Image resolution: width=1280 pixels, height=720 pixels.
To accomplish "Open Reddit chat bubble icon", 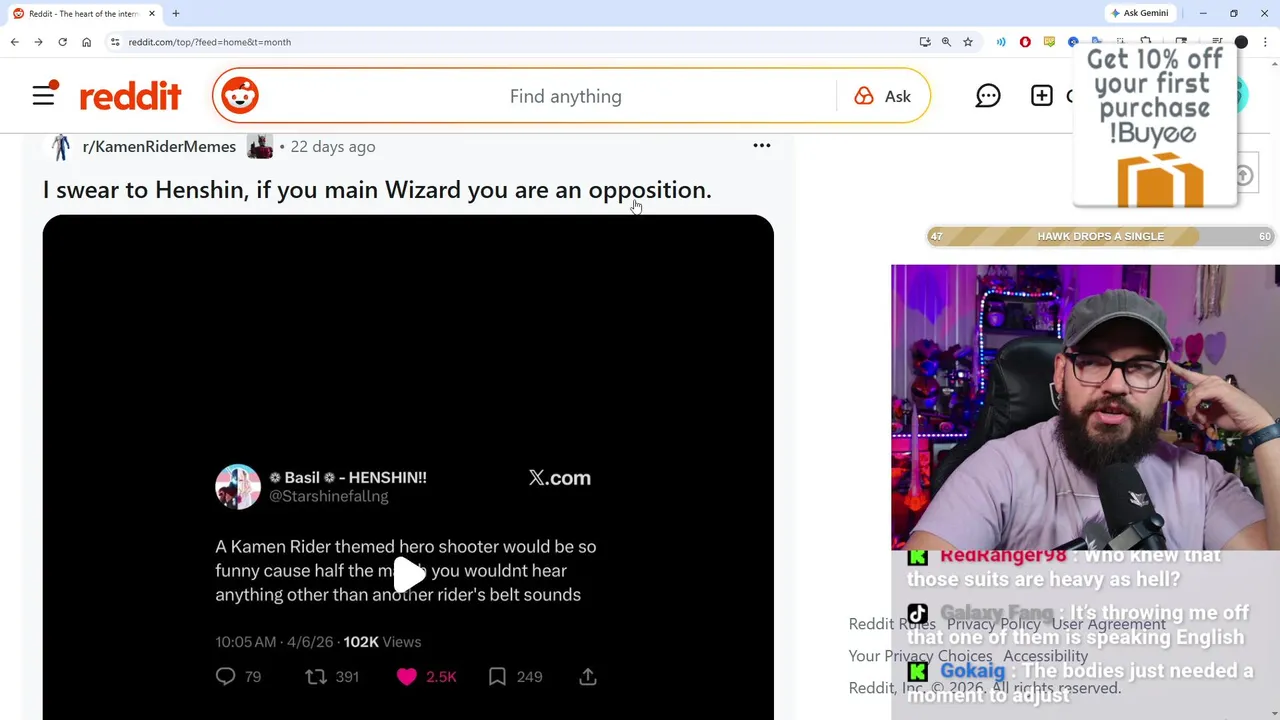I will (988, 96).
